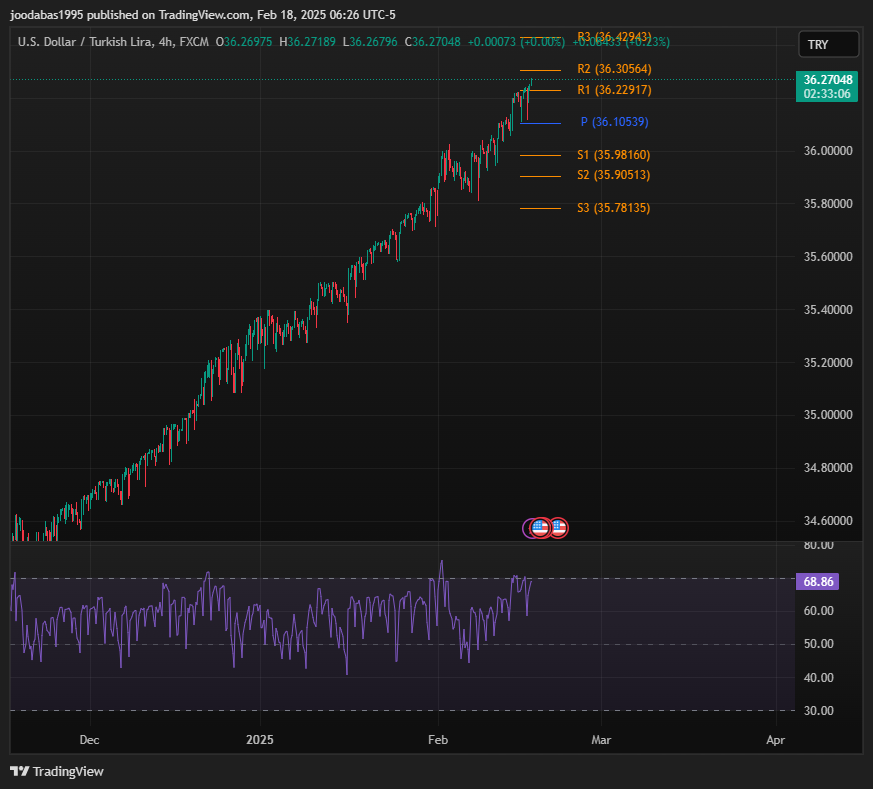Select the R1 (36.22917) resistance label
Viewport: 873px width, 789px height.
pyautogui.click(x=614, y=90)
